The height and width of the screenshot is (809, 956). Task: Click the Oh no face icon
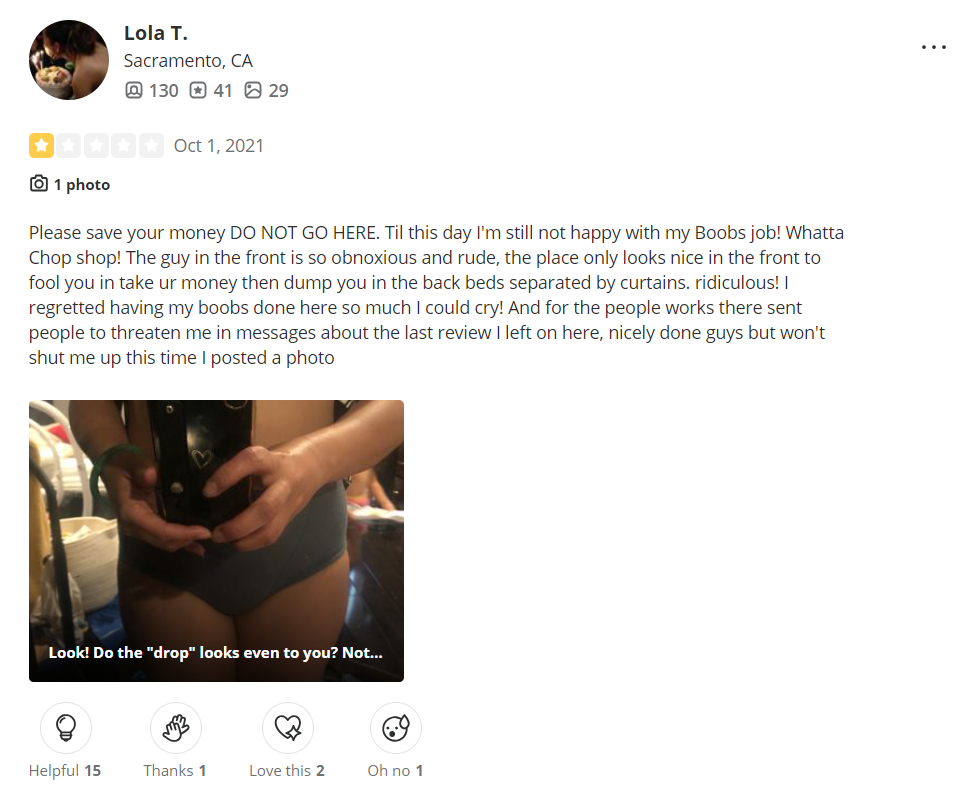point(396,727)
